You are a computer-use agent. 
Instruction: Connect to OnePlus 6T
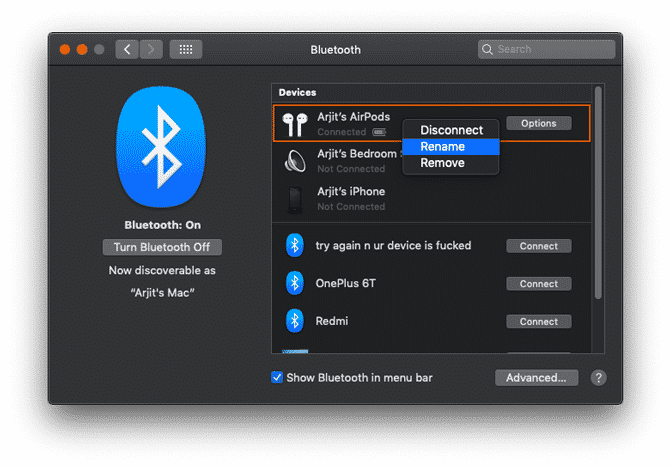[x=538, y=283]
